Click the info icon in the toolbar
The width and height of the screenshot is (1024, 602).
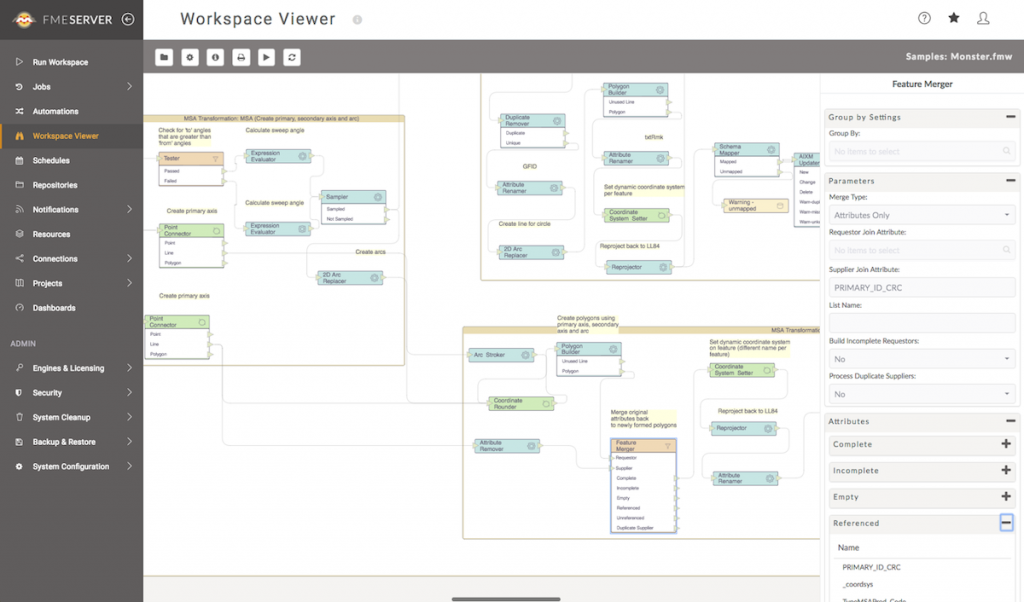click(x=215, y=57)
